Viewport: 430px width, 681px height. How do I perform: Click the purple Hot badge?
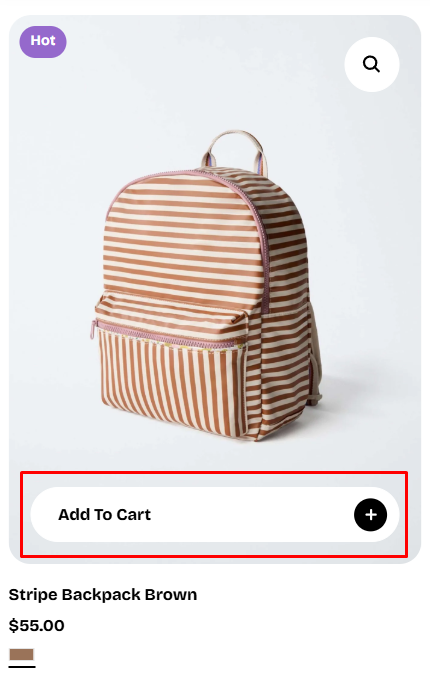[43, 42]
